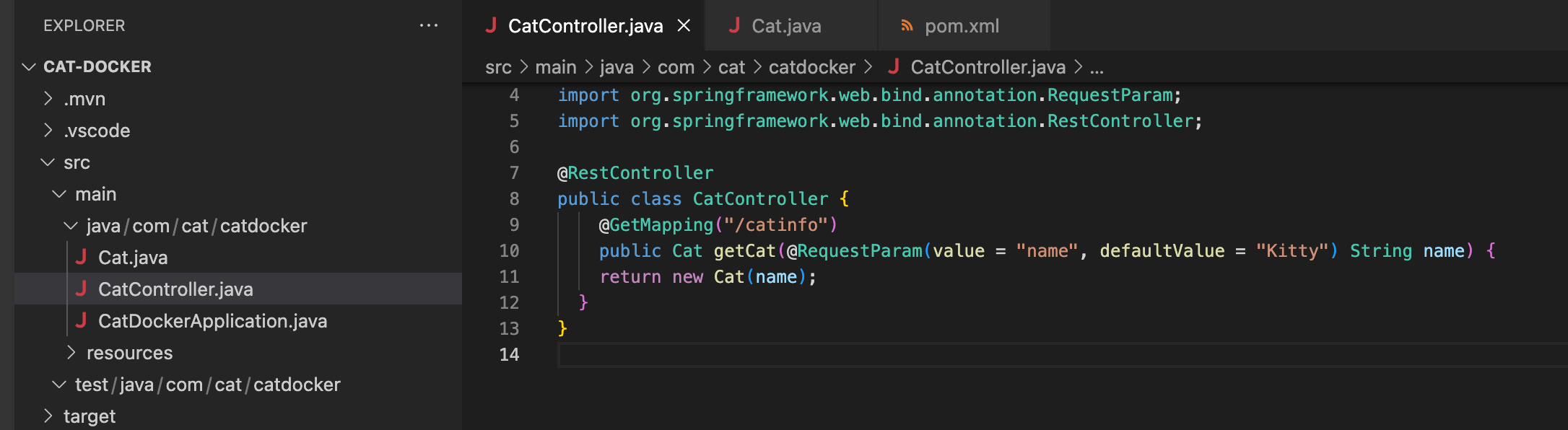Screen dimensions: 1568x430
Task: Click the Java icon on CatController.java tab
Action: [x=491, y=25]
